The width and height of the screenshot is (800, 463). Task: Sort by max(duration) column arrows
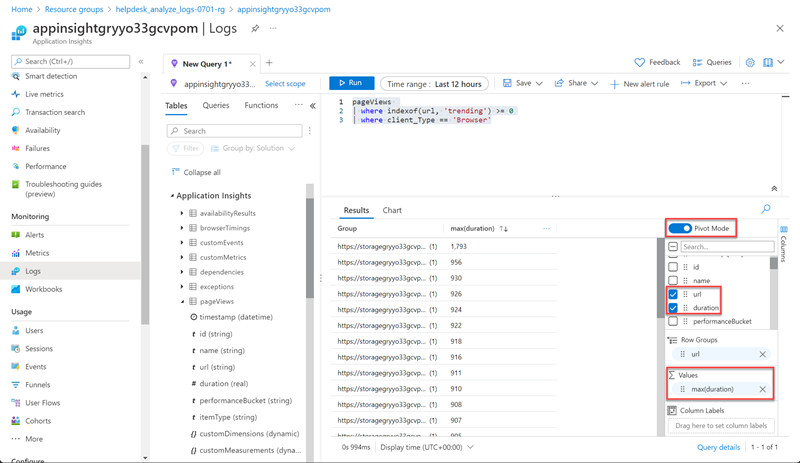504,229
